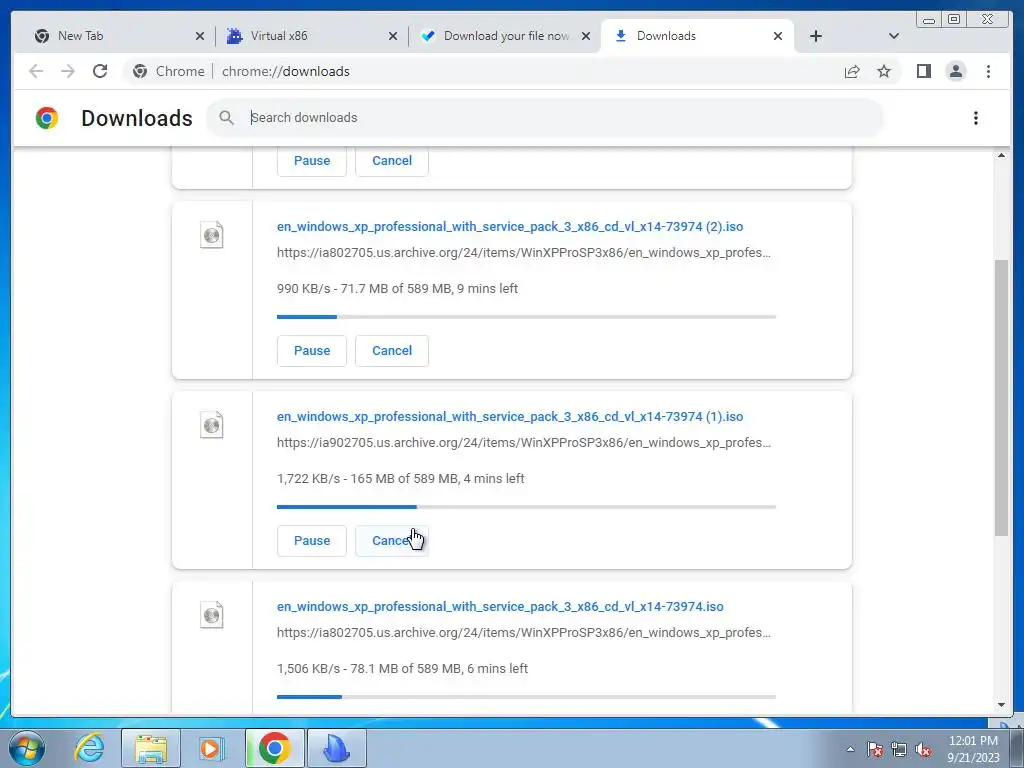Close the Download your file now tab
The height and width of the screenshot is (768, 1024).
[x=586, y=37]
